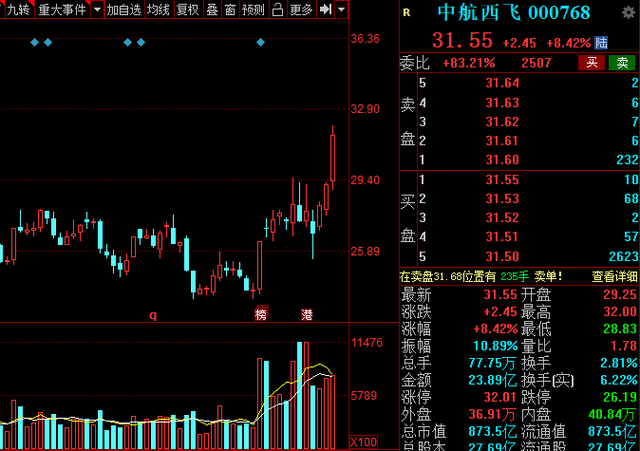This screenshot has width=640, height=451.
Task: Click the 叠 overlay button
Action: (x=212, y=9)
